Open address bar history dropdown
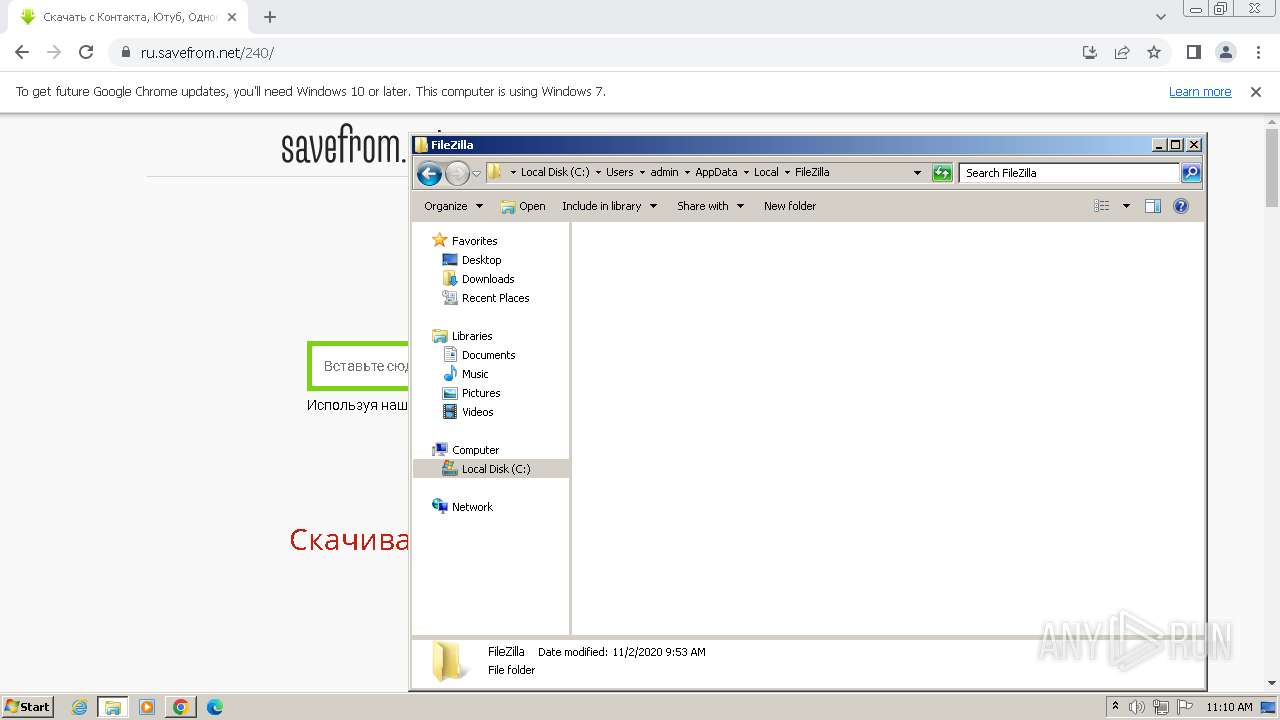The width and height of the screenshot is (1280, 720). pyautogui.click(x=917, y=173)
